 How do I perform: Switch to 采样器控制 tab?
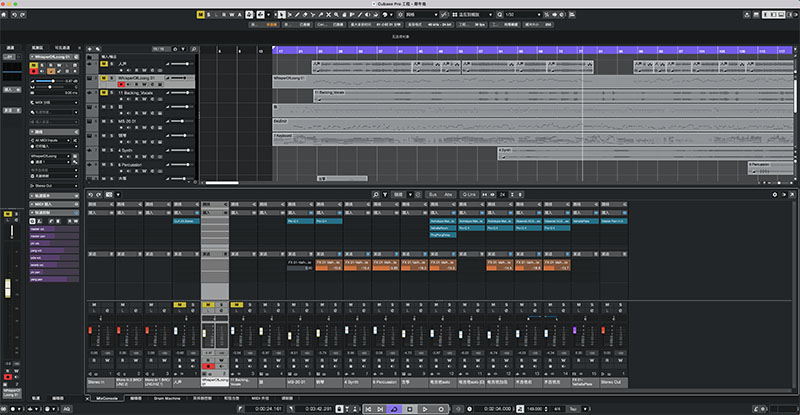click(x=202, y=398)
